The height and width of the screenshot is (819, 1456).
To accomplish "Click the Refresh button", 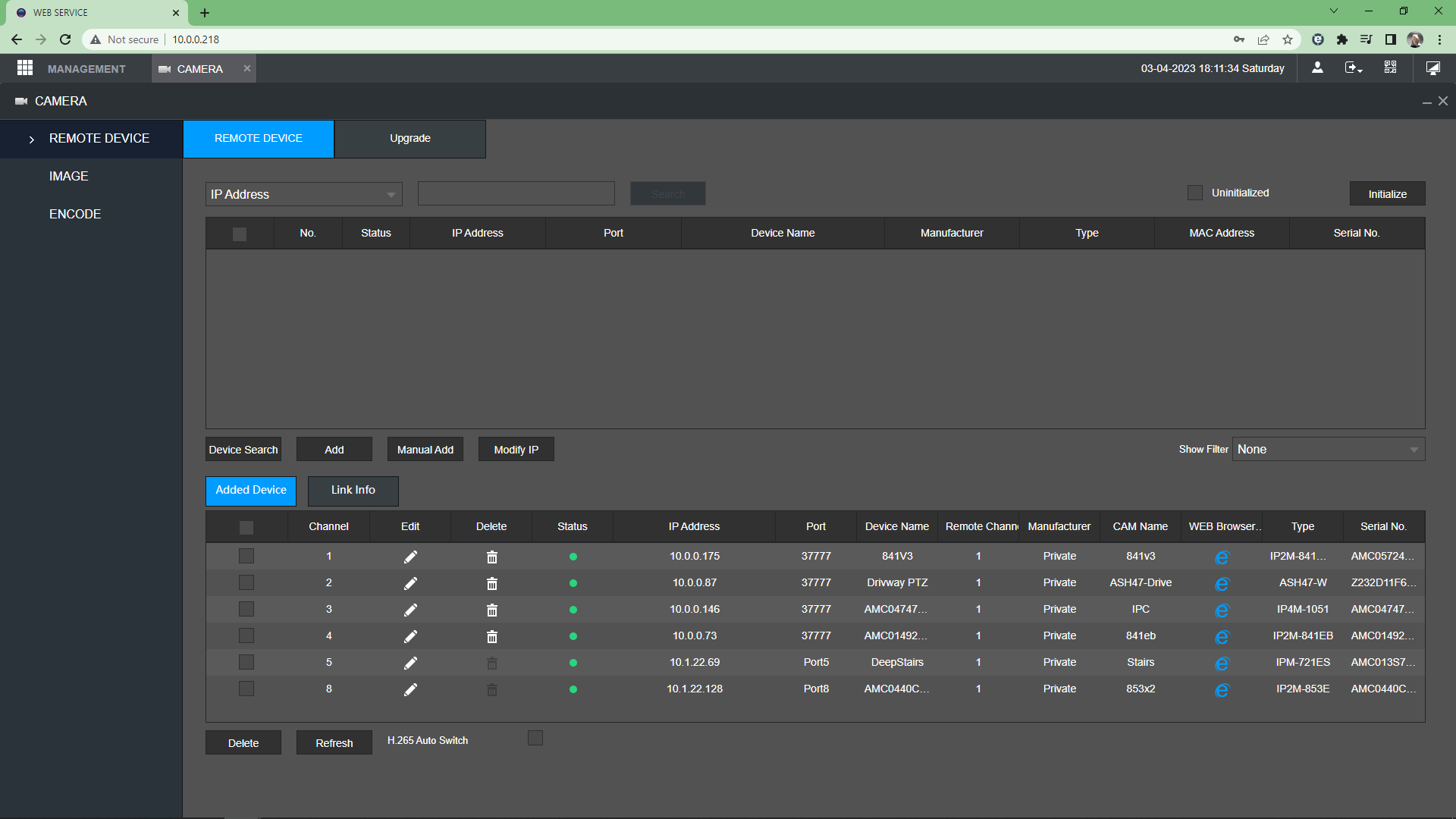I will [x=334, y=742].
